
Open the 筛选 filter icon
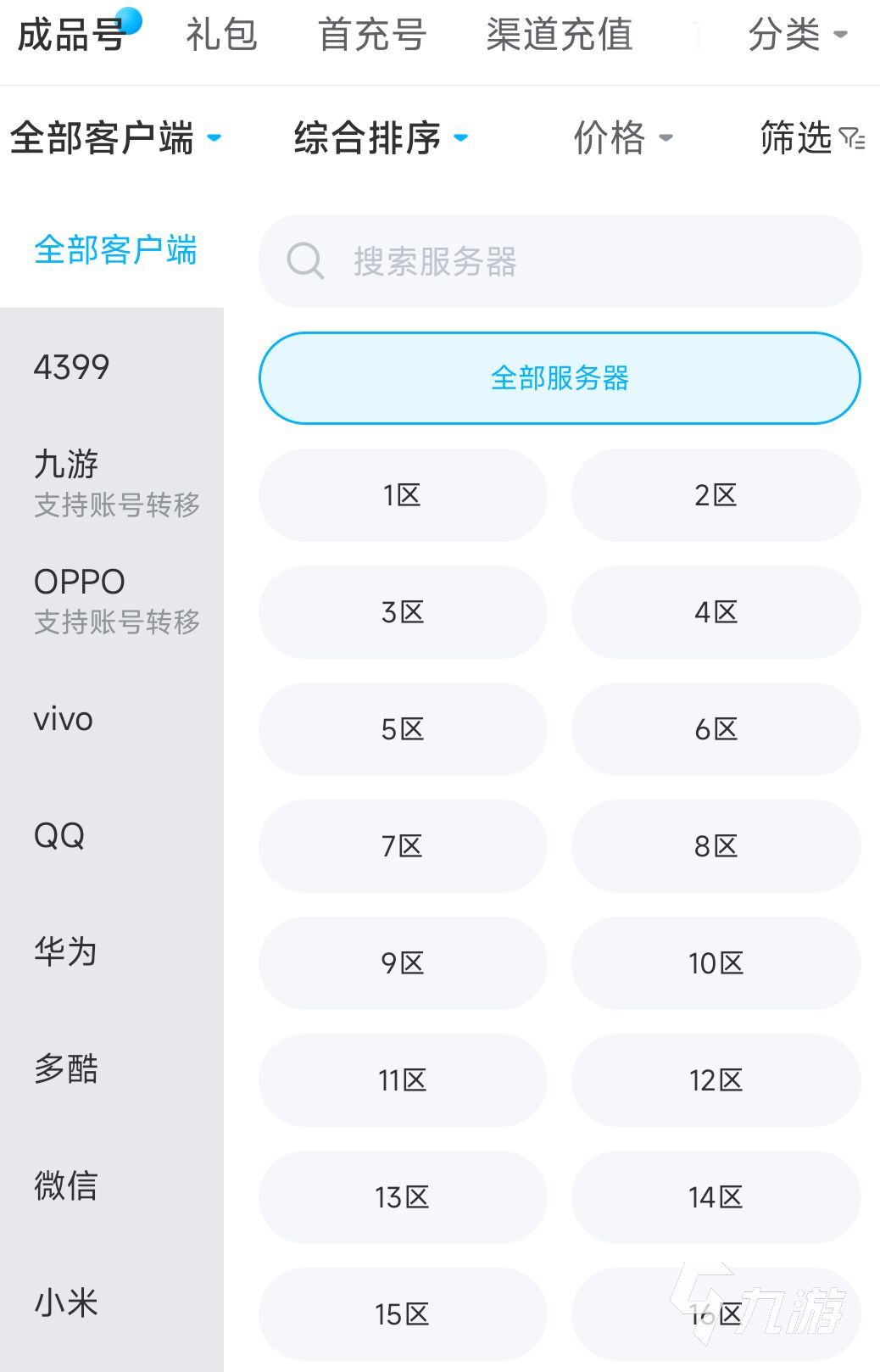pos(851,138)
